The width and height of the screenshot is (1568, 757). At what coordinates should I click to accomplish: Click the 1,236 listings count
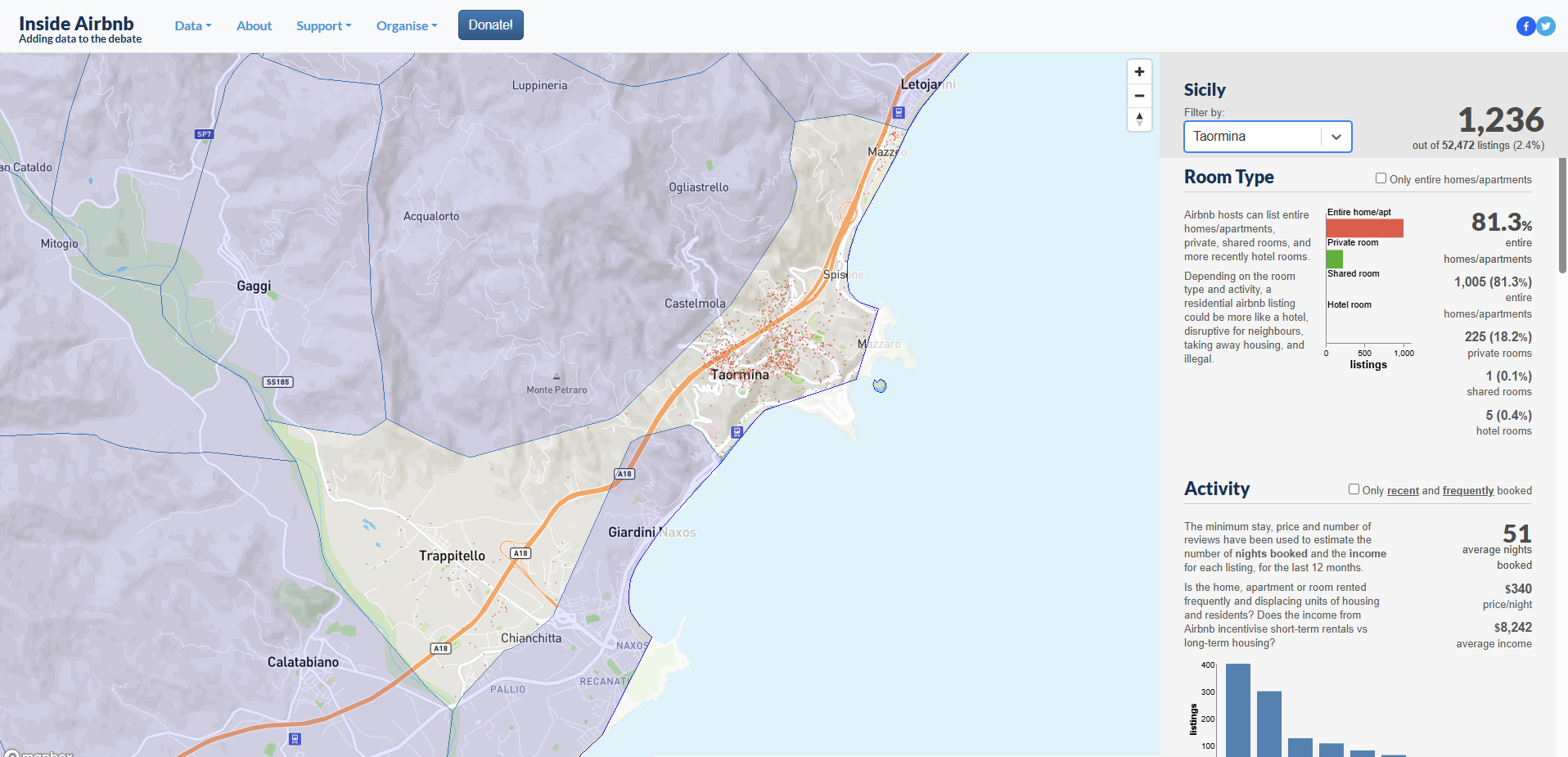[1501, 120]
